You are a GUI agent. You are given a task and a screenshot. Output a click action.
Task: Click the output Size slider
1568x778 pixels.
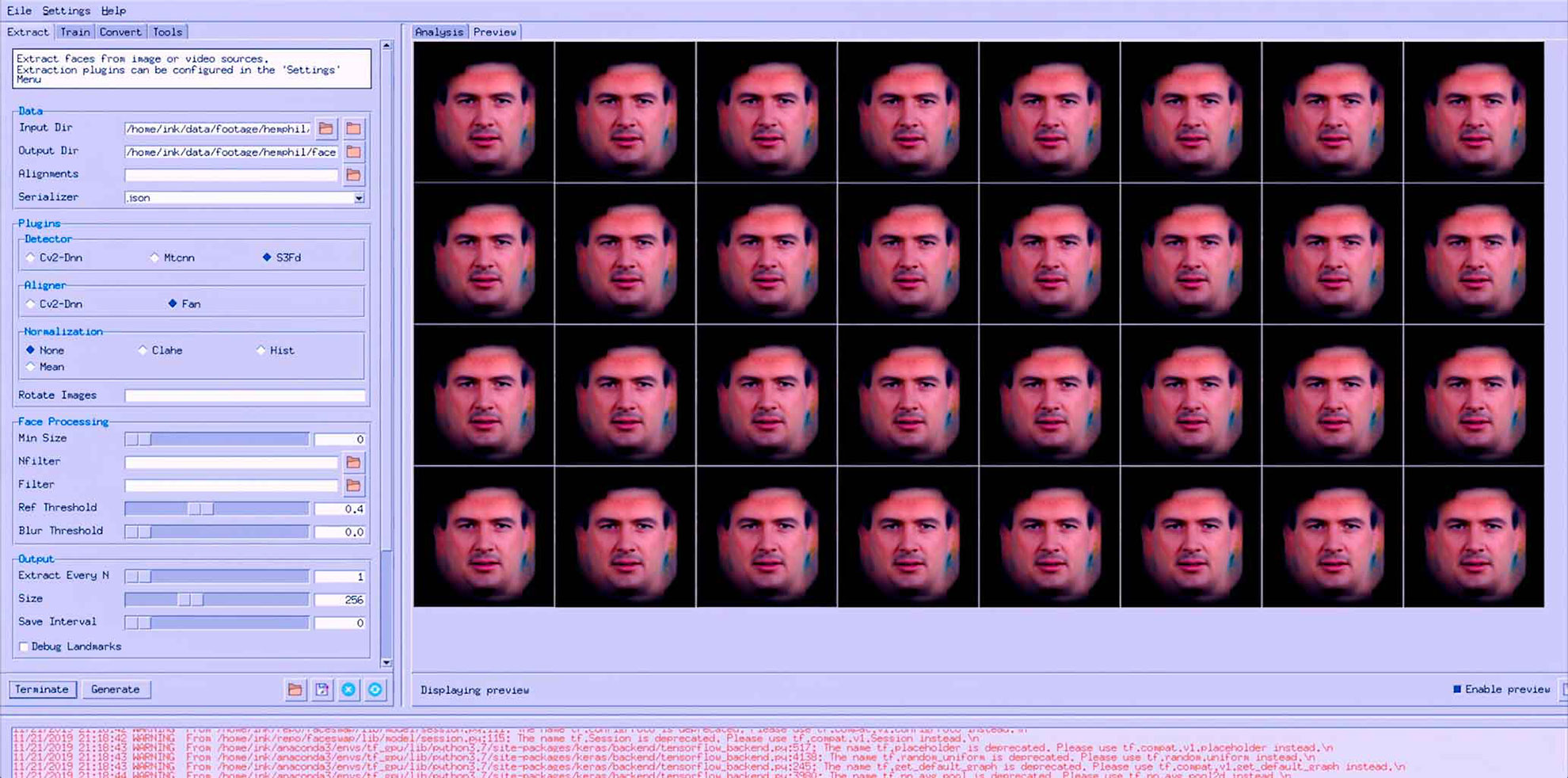[216, 600]
